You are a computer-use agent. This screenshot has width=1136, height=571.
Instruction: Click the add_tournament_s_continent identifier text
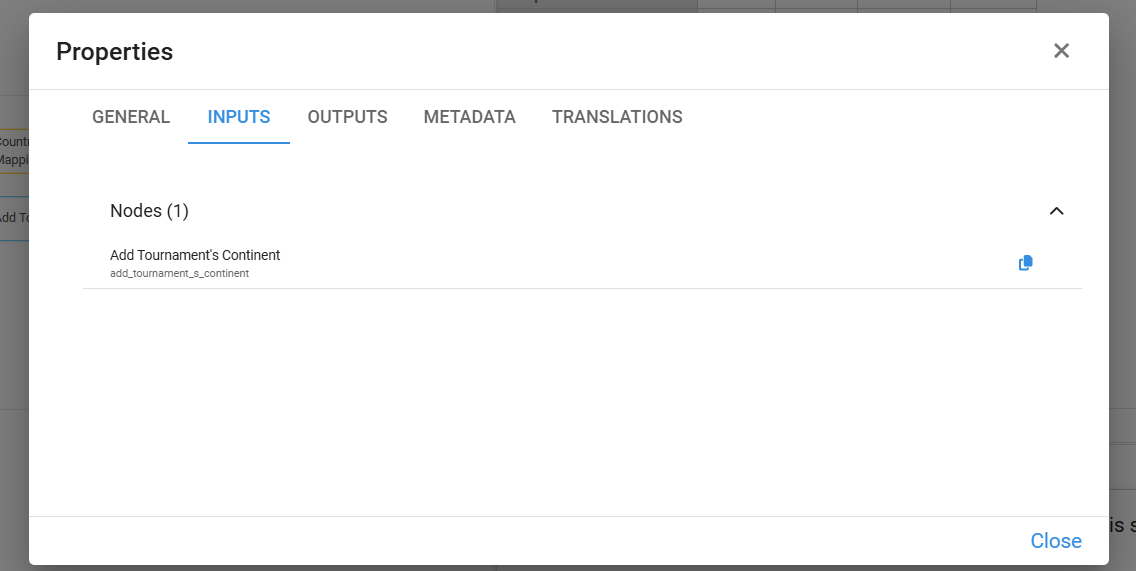click(x=180, y=273)
